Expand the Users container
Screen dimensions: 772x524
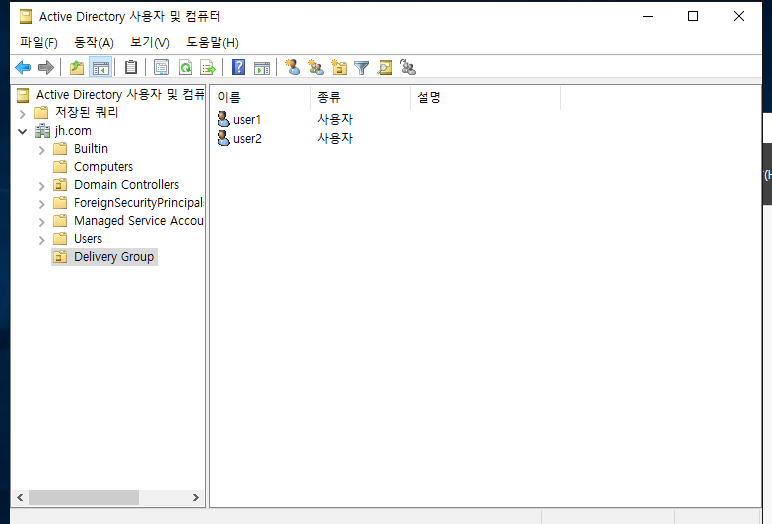click(x=42, y=240)
